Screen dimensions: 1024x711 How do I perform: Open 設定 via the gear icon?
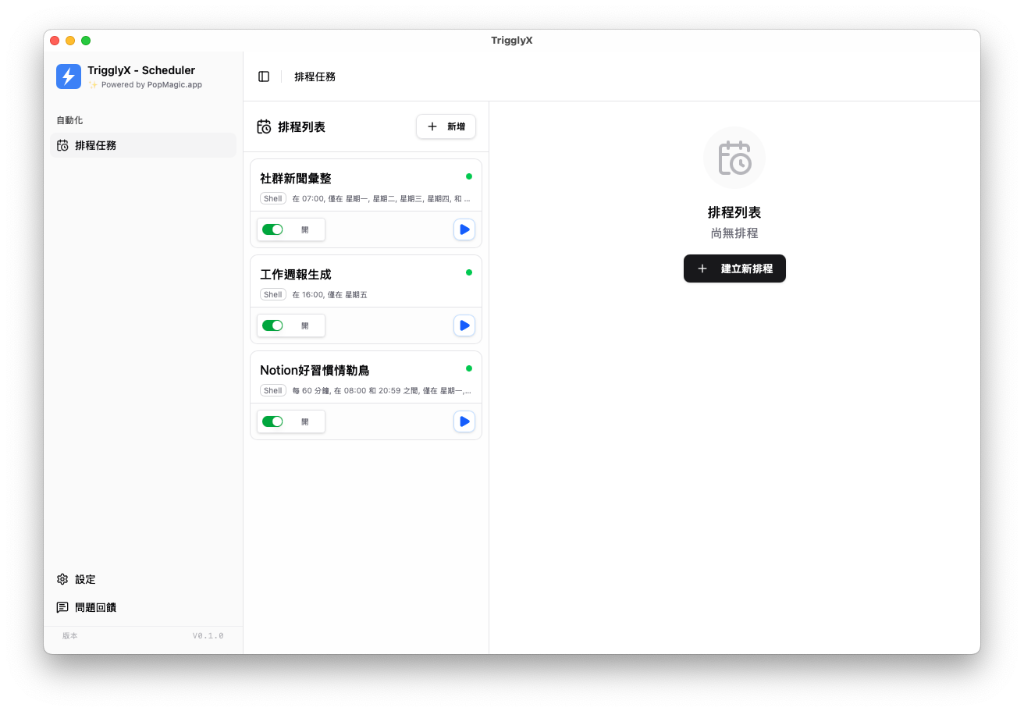(x=62, y=579)
